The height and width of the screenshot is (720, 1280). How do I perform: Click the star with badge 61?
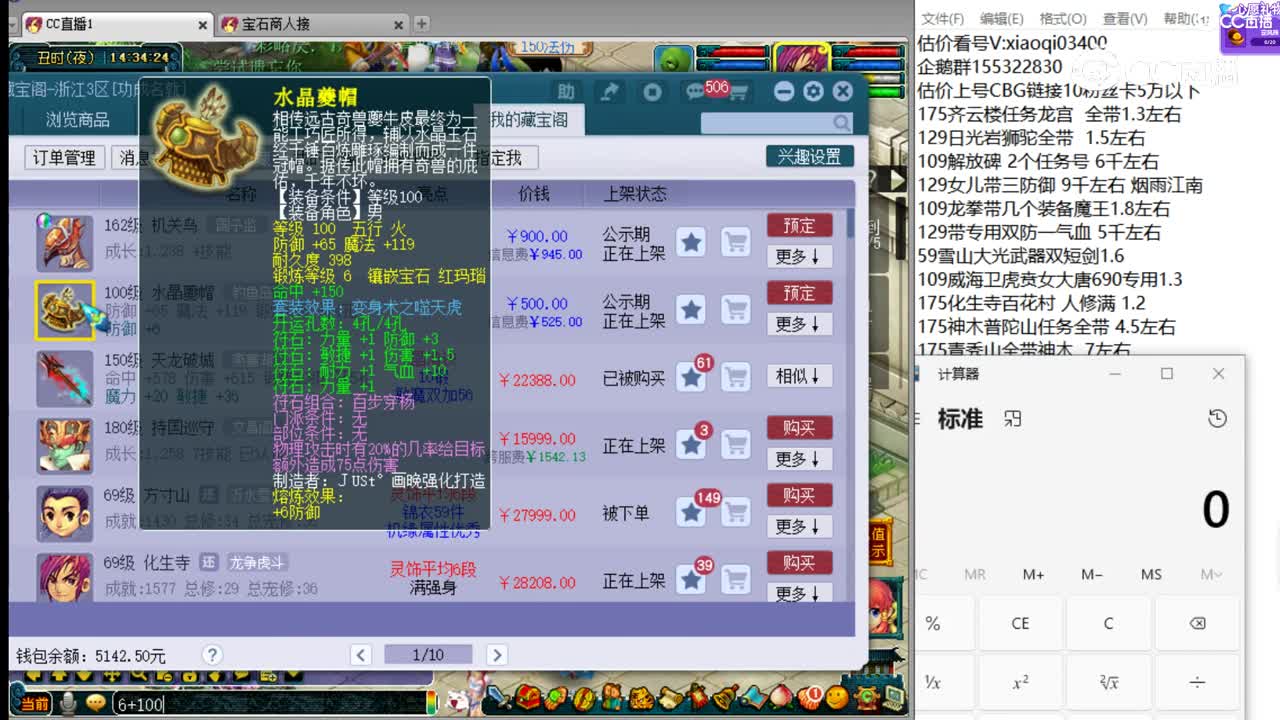click(691, 377)
